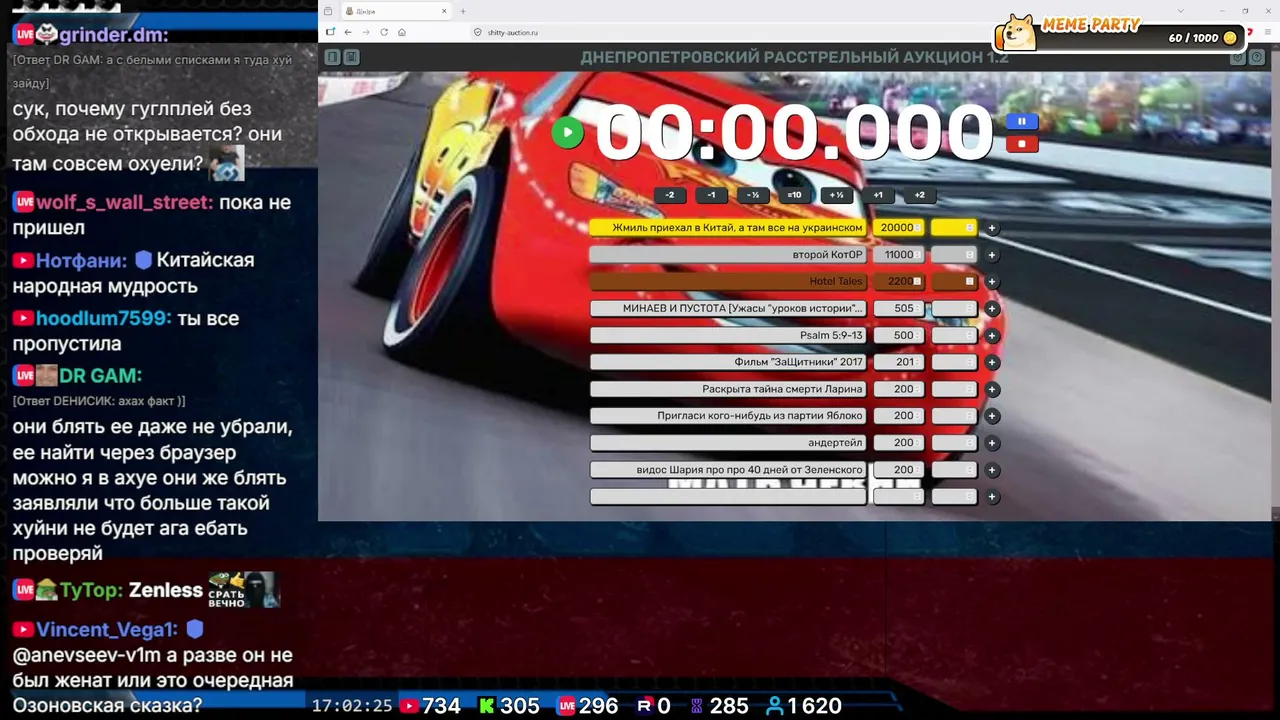Click the add-amount field next to "Жмиль приехал в Китай"
Image resolution: width=1280 pixels, height=720 pixels.
coord(954,228)
